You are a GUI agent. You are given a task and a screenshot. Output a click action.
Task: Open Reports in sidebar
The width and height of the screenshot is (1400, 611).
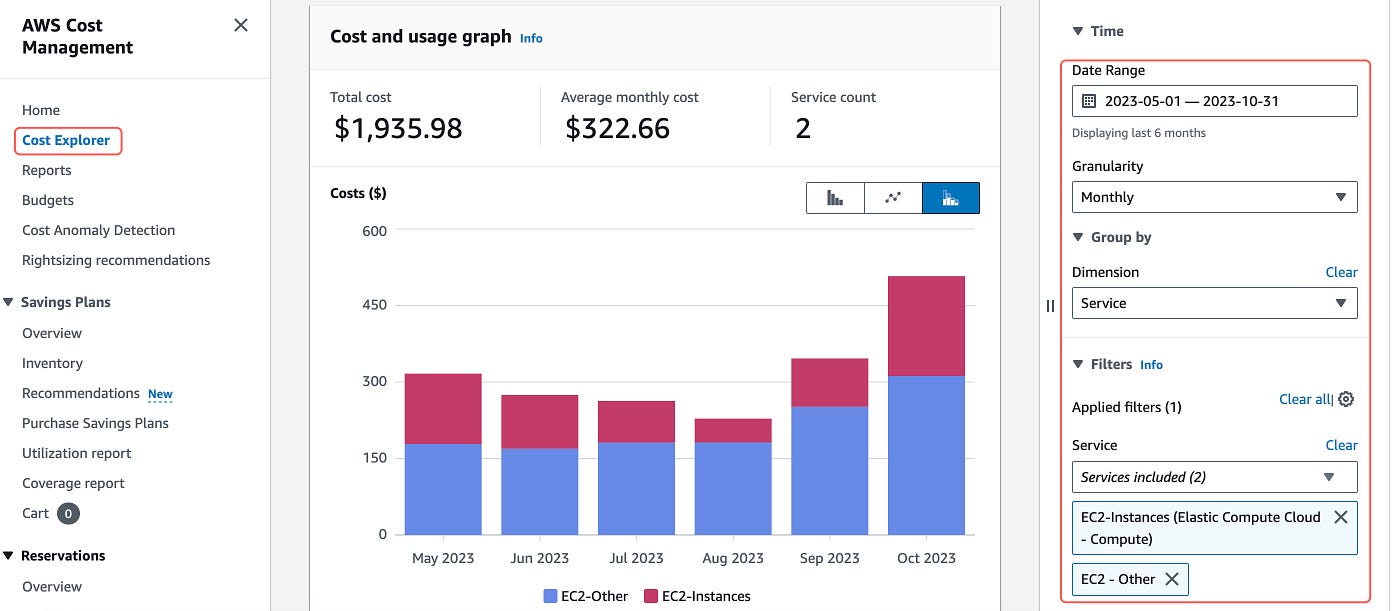47,170
